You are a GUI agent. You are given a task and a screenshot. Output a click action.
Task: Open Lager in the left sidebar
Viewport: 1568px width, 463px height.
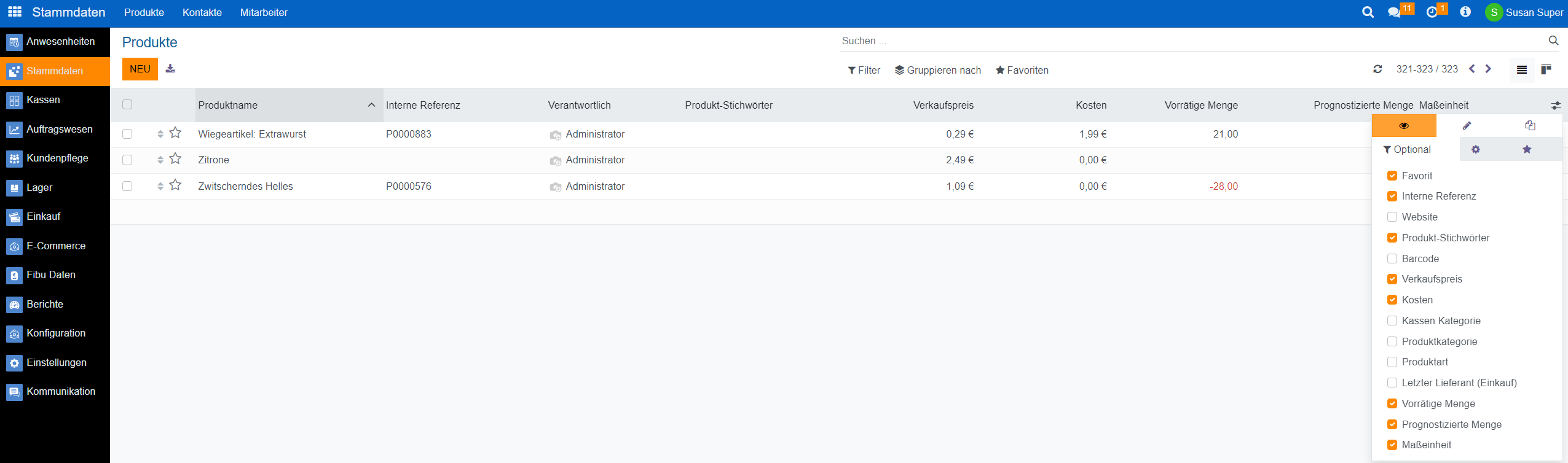(x=39, y=187)
